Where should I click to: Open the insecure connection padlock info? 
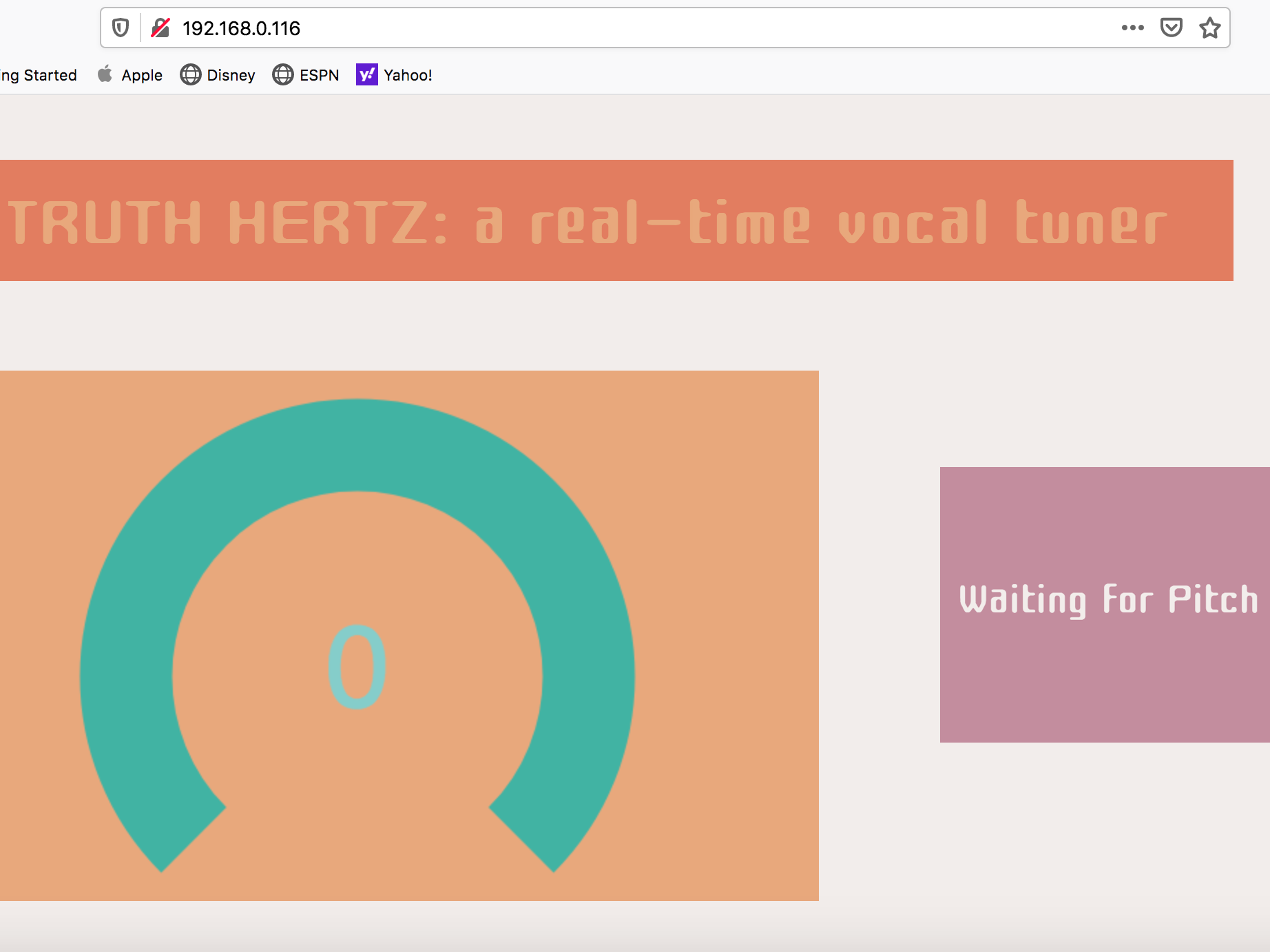[x=160, y=28]
